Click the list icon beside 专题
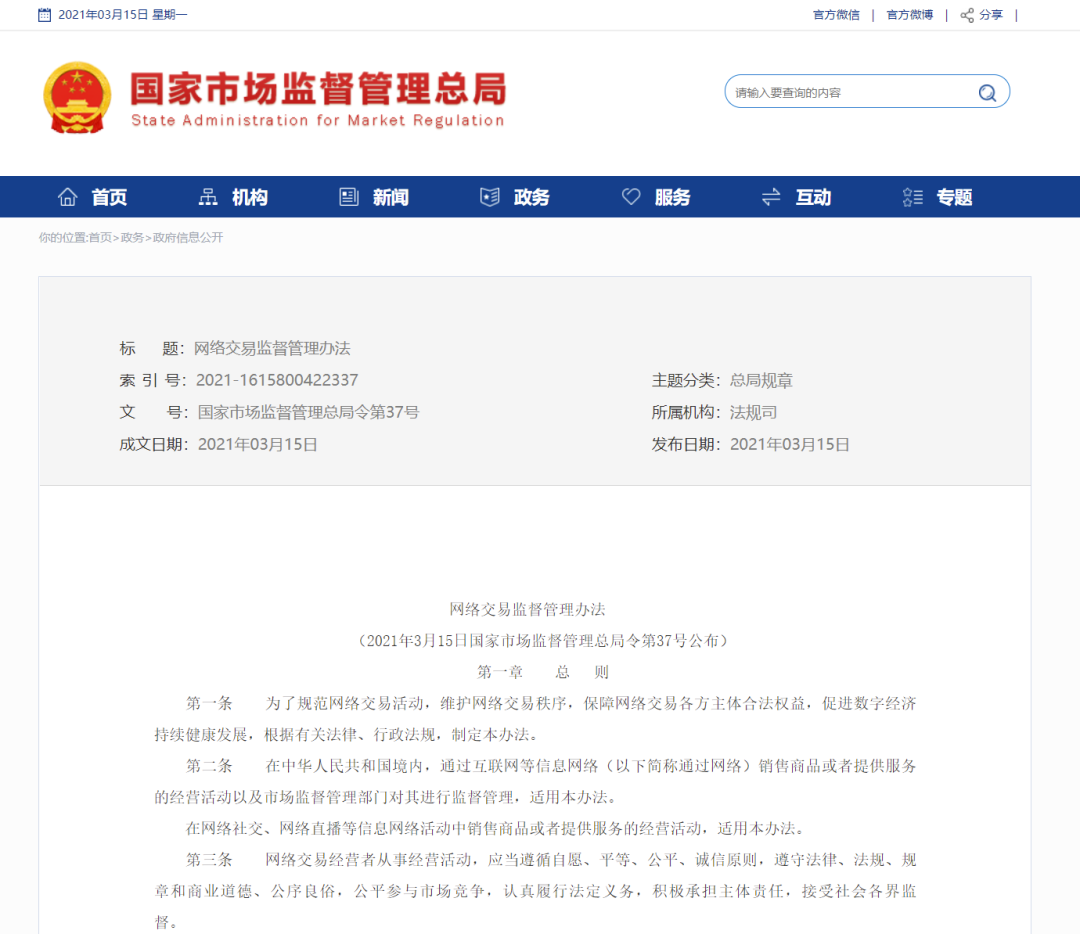Viewport: 1080px width, 934px height. pos(911,197)
